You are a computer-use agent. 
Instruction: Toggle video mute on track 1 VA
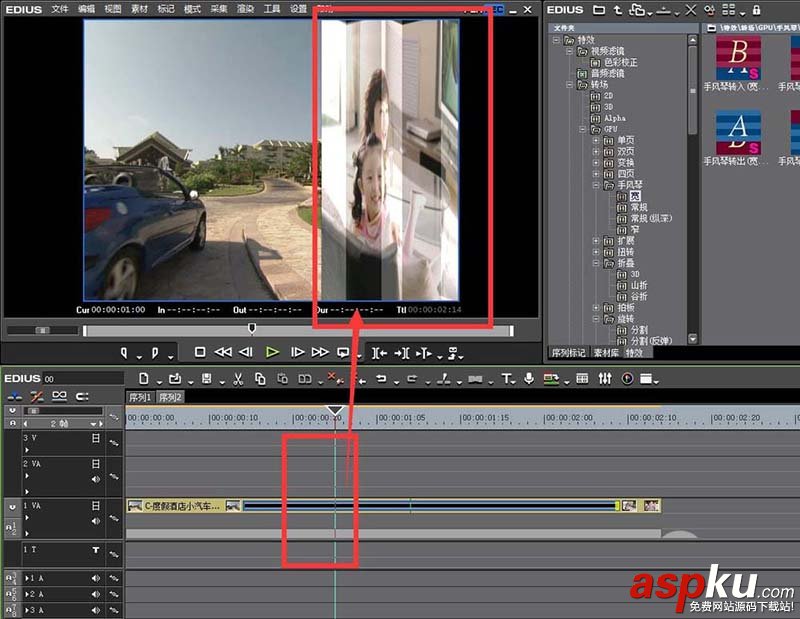tap(95, 506)
